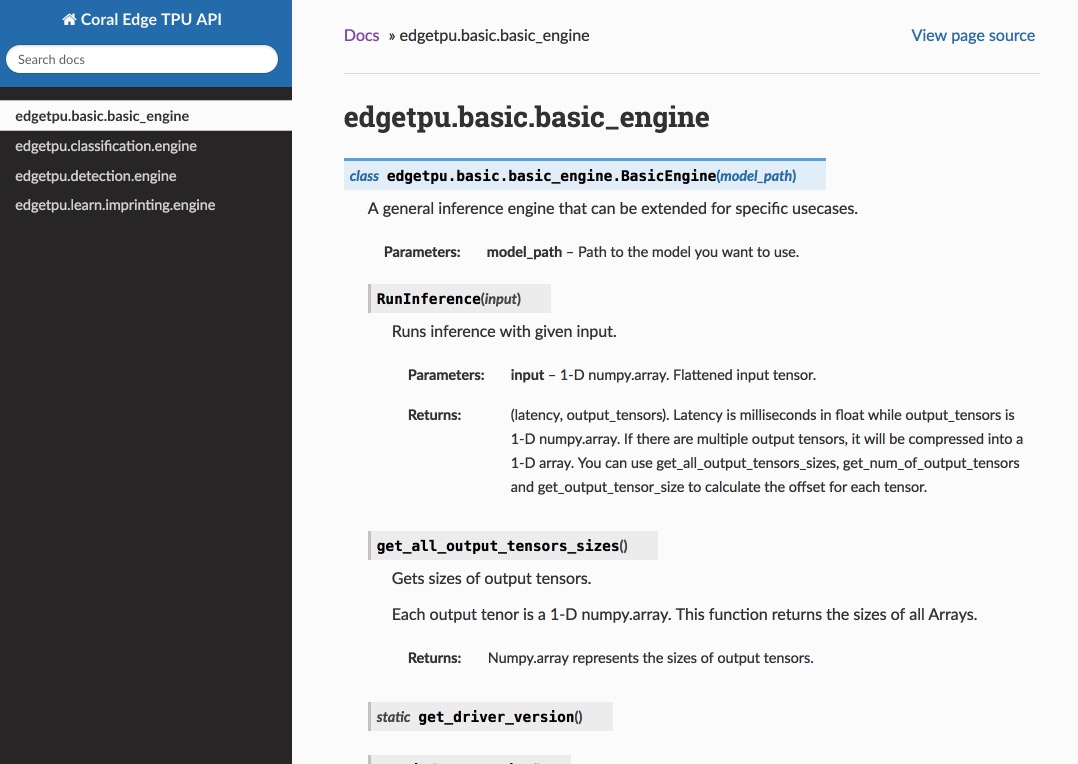The height and width of the screenshot is (764, 1078).
Task: Click the Returns label under RunInference
Action: (434, 415)
